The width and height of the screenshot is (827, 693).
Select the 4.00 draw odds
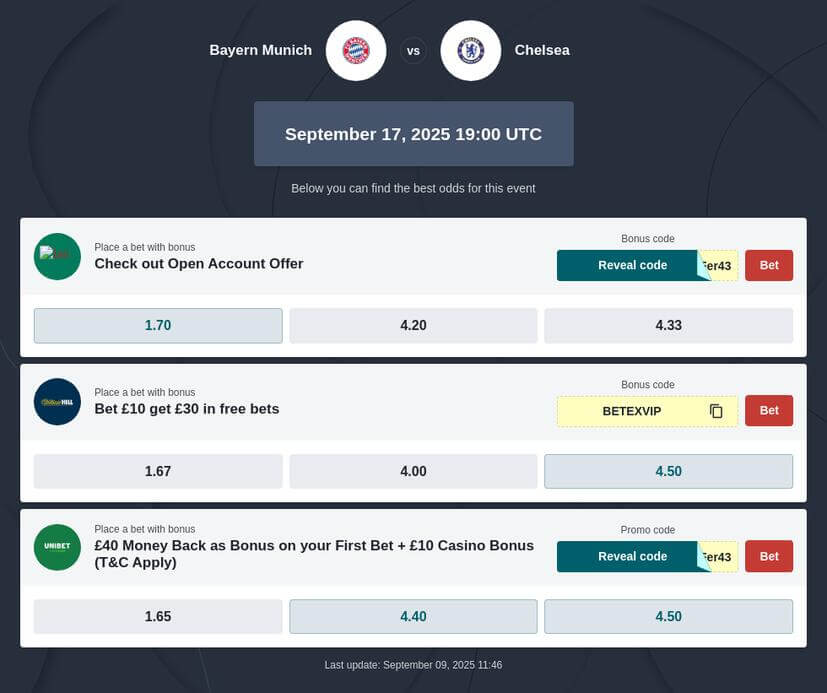pos(414,471)
